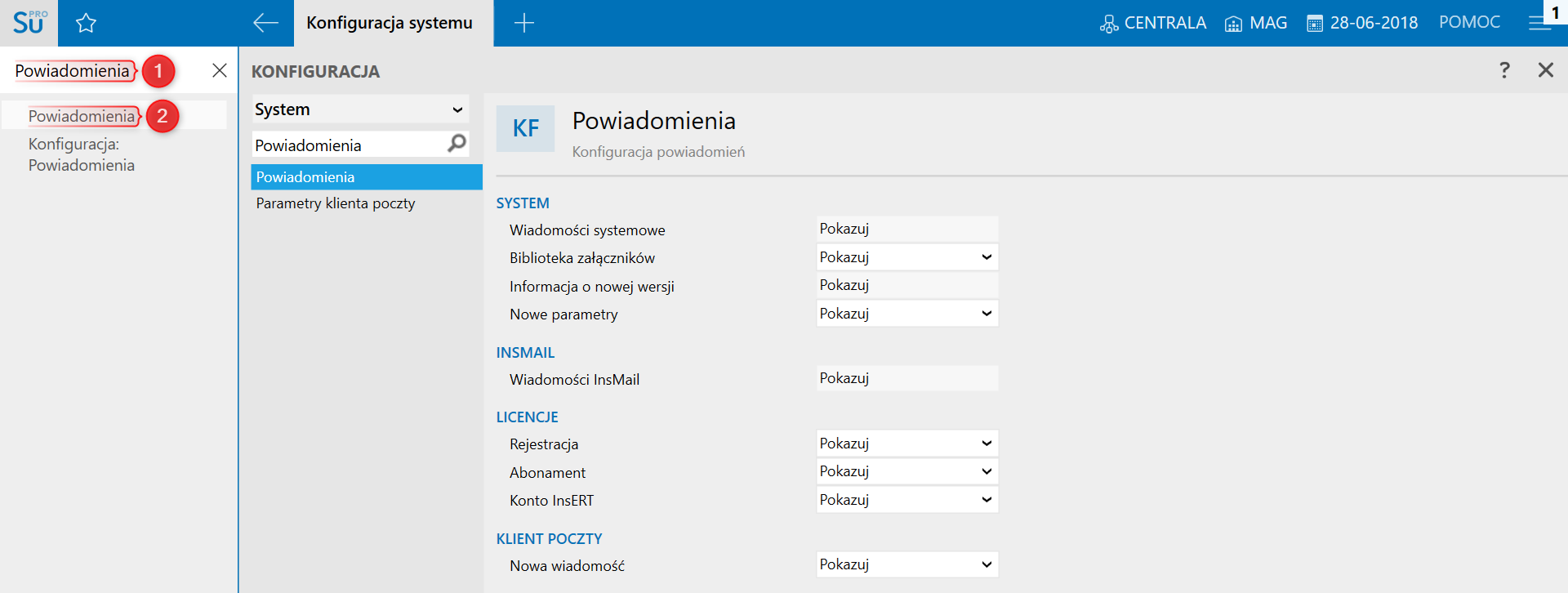Open the hamburger menu with notification badge
The width and height of the screenshot is (1568, 593).
coord(1539,23)
